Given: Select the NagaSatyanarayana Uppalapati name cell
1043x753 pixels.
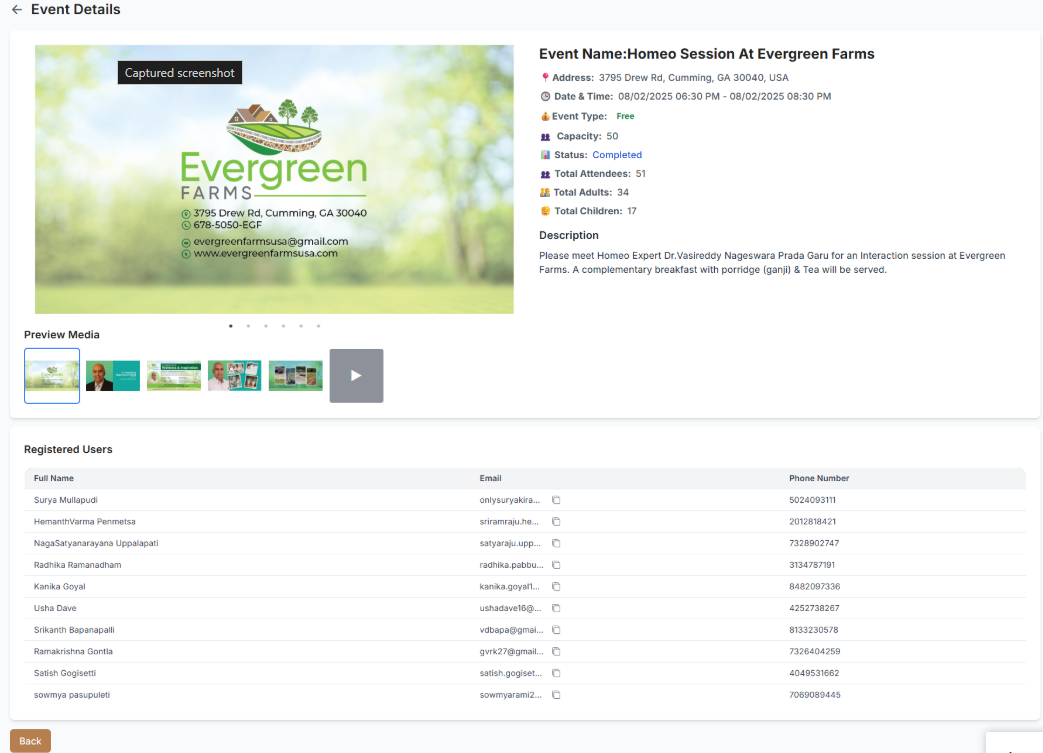Looking at the screenshot, I should point(96,543).
